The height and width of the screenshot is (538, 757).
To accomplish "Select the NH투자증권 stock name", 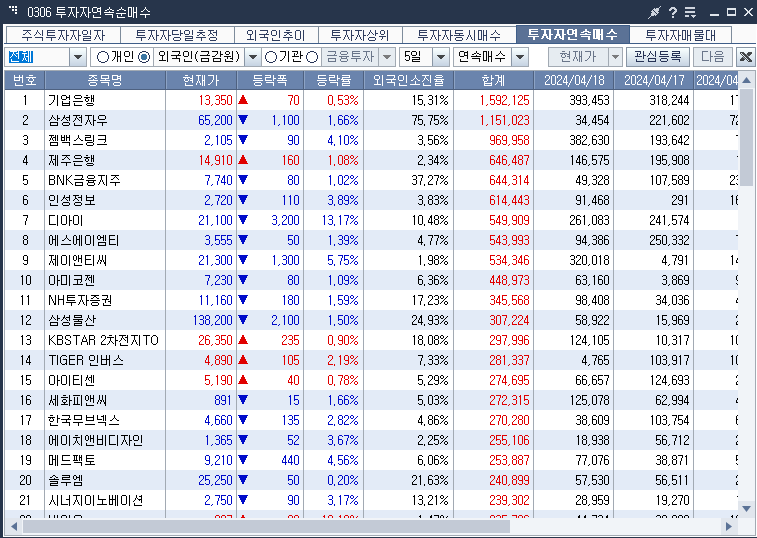I will (80, 300).
